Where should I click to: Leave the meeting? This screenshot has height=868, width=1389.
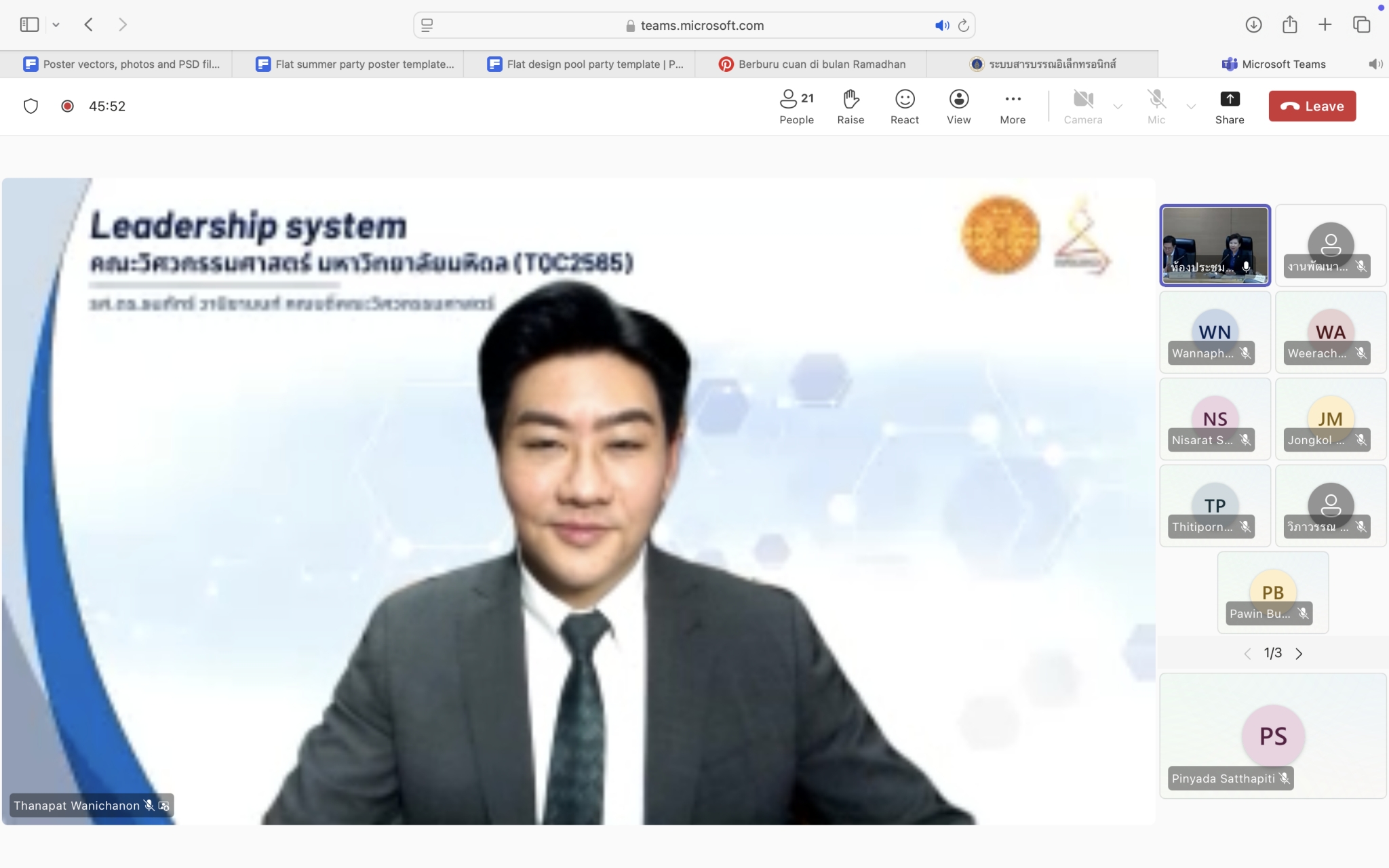(1312, 106)
